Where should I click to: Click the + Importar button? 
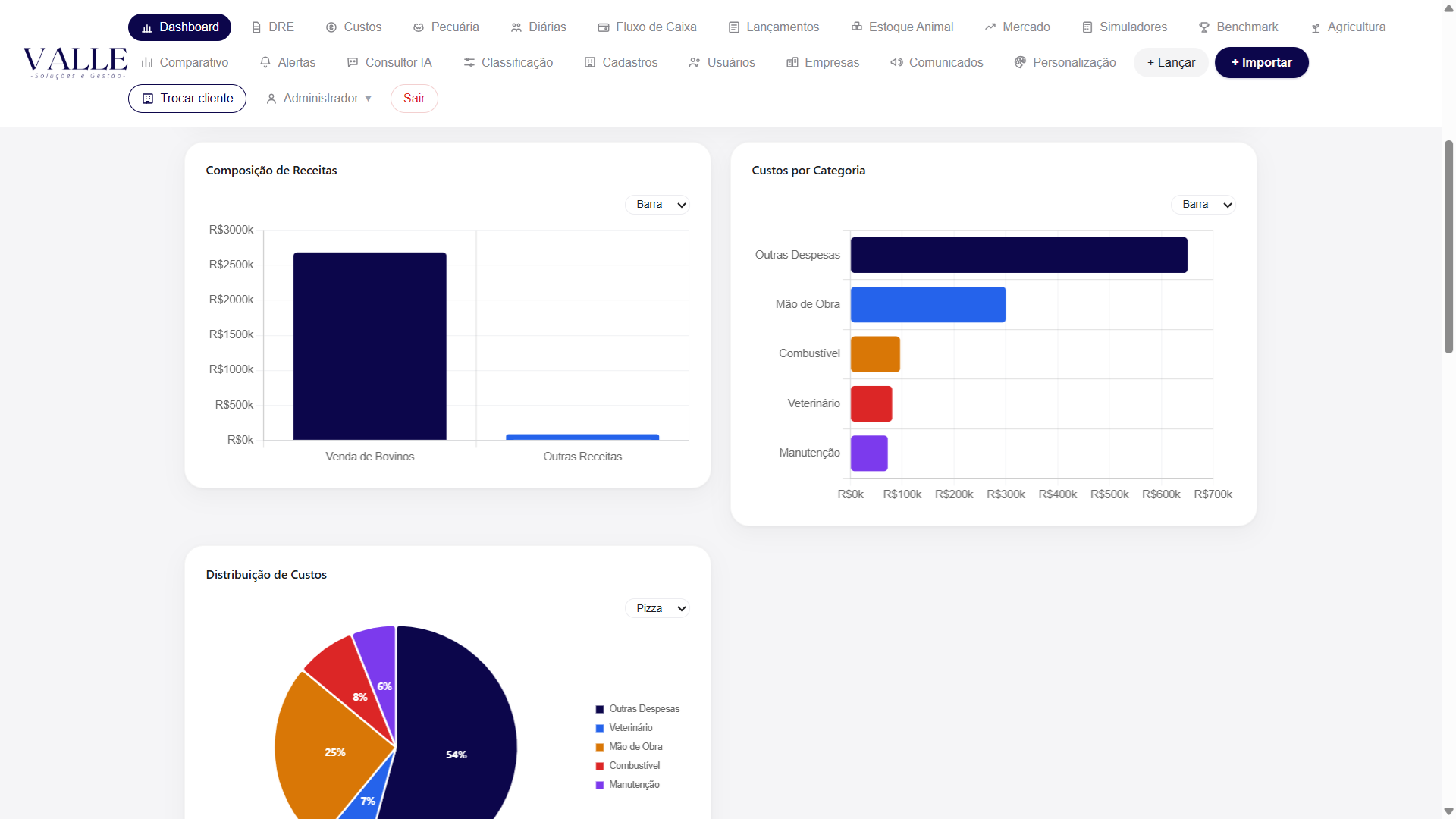click(x=1262, y=62)
